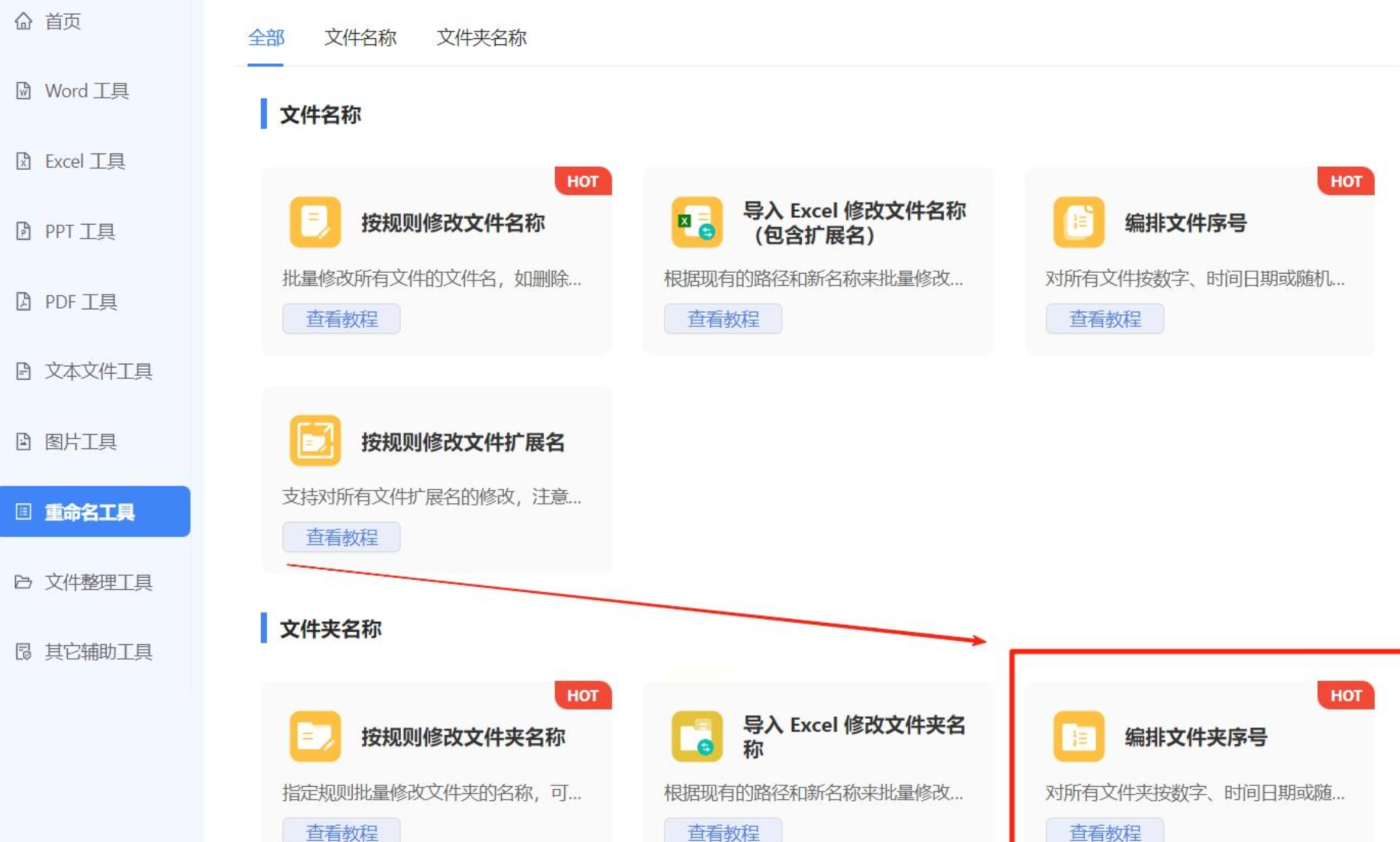The image size is (1400, 842).
Task: Click the 编排文件夹序号 icon
Action: 1078,736
